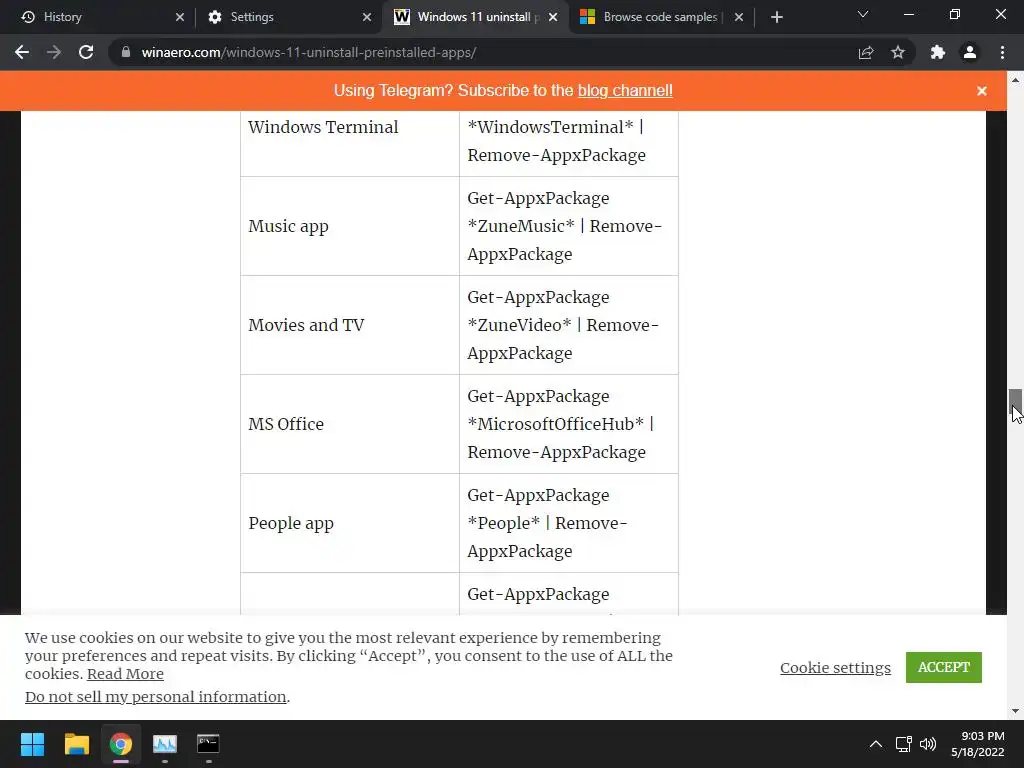The image size is (1024, 768).
Task: Click Do not sell my personal information
Action: click(x=155, y=697)
